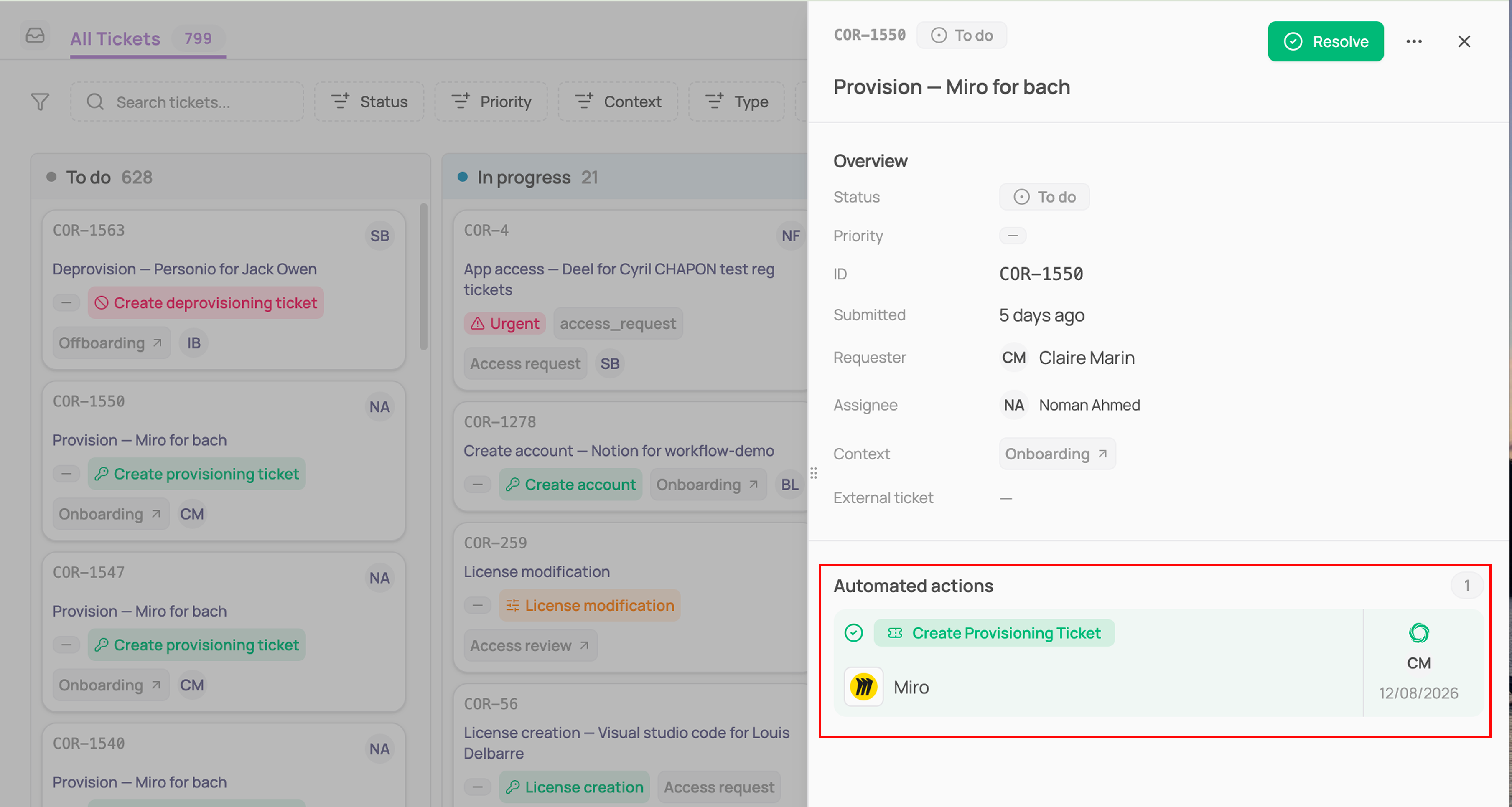
Task: Click the search magnifier icon
Action: (x=95, y=102)
